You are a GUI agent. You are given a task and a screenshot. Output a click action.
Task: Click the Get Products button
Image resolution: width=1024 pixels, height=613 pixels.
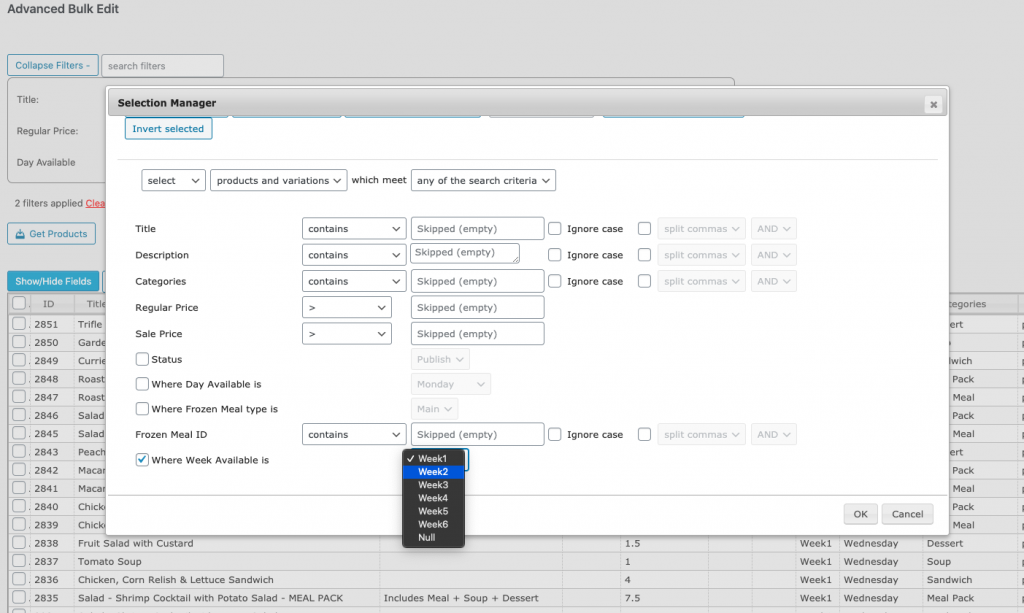coord(52,234)
